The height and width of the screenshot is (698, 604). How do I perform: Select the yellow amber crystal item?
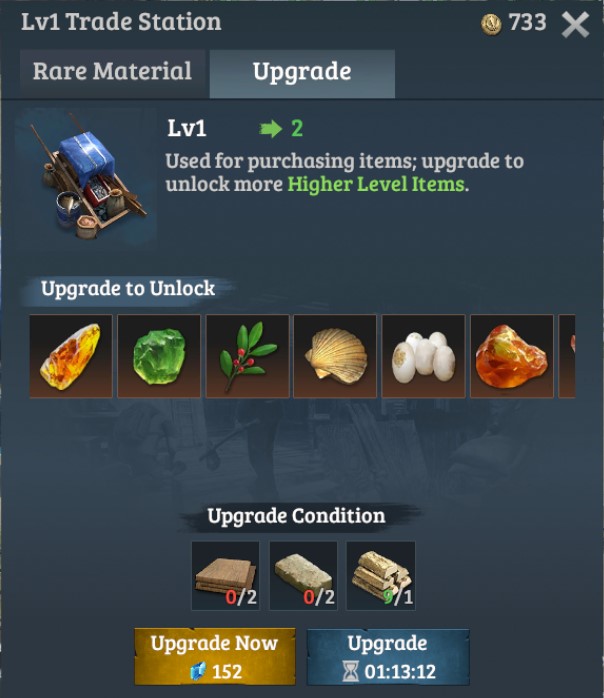pyautogui.click(x=71, y=356)
